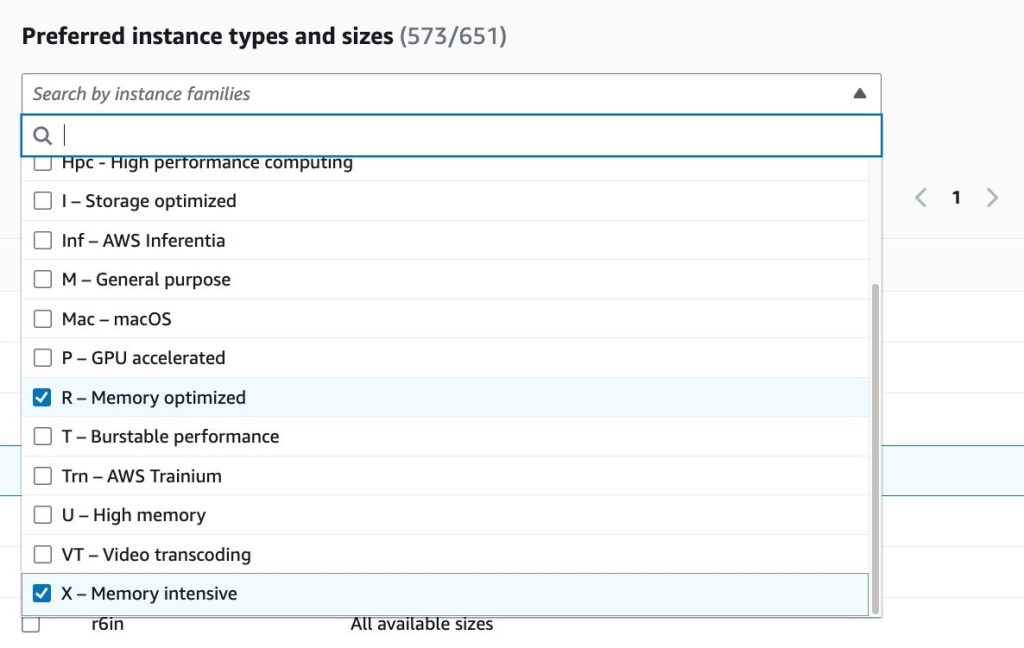Click the r6in instance type text
Image resolution: width=1024 pixels, height=648 pixels.
tap(108, 624)
